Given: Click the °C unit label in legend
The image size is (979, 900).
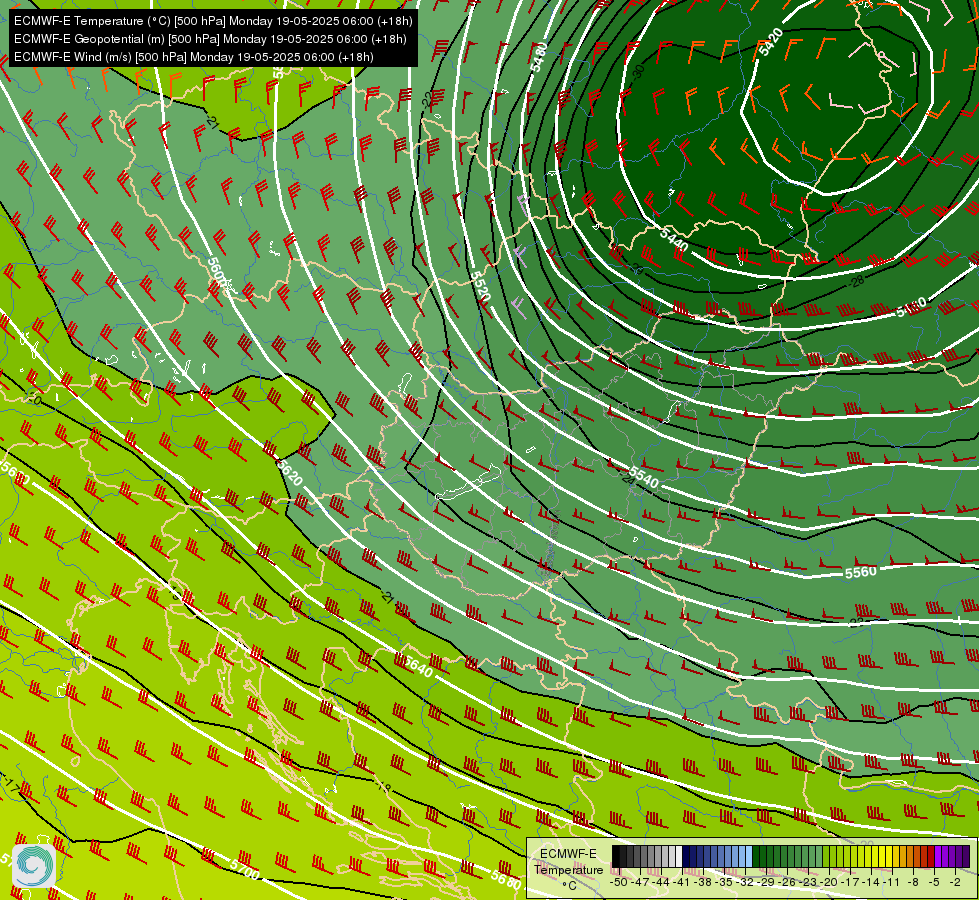Looking at the screenshot, I should pos(569,886).
